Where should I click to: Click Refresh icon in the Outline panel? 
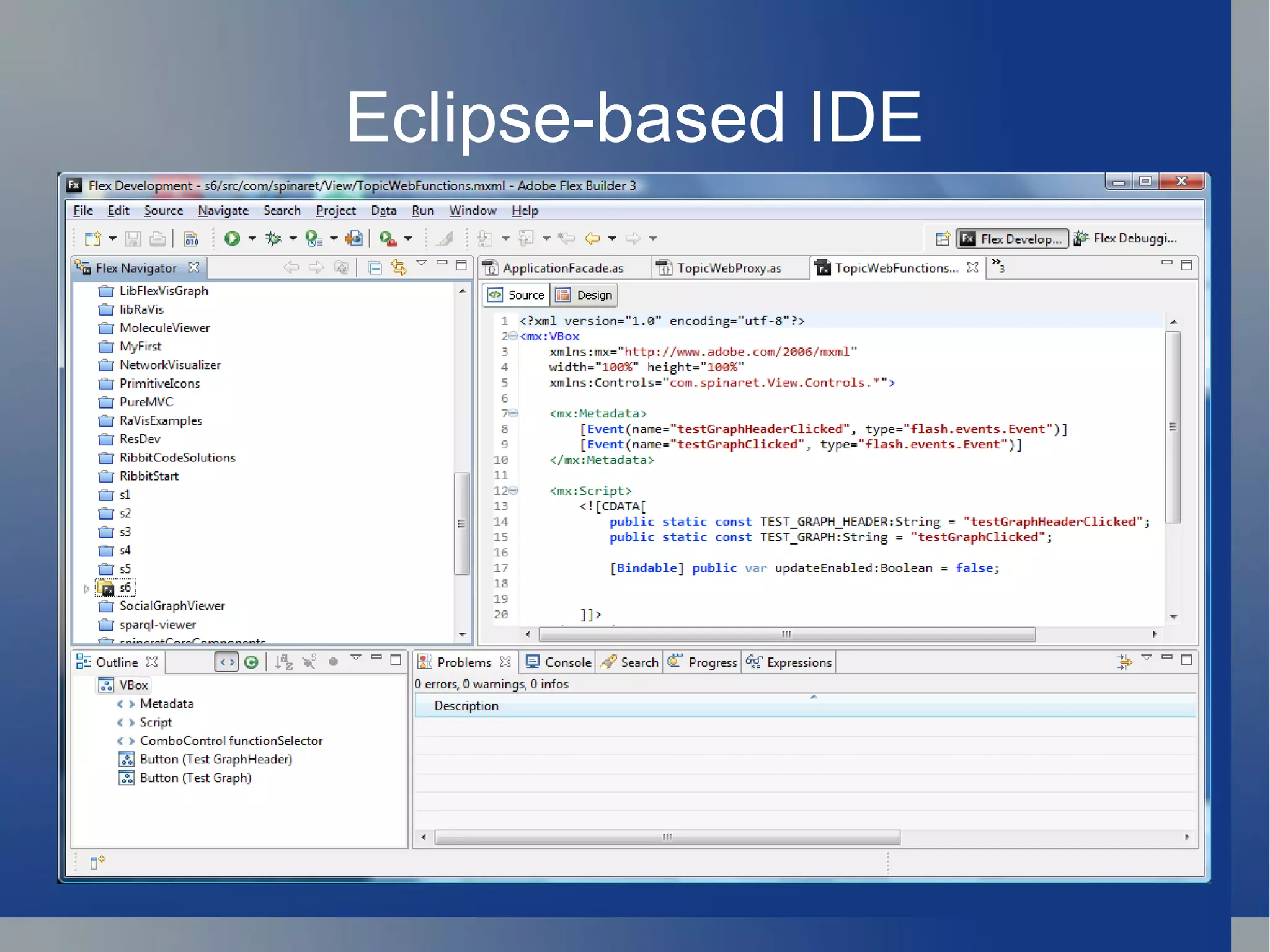click(251, 662)
